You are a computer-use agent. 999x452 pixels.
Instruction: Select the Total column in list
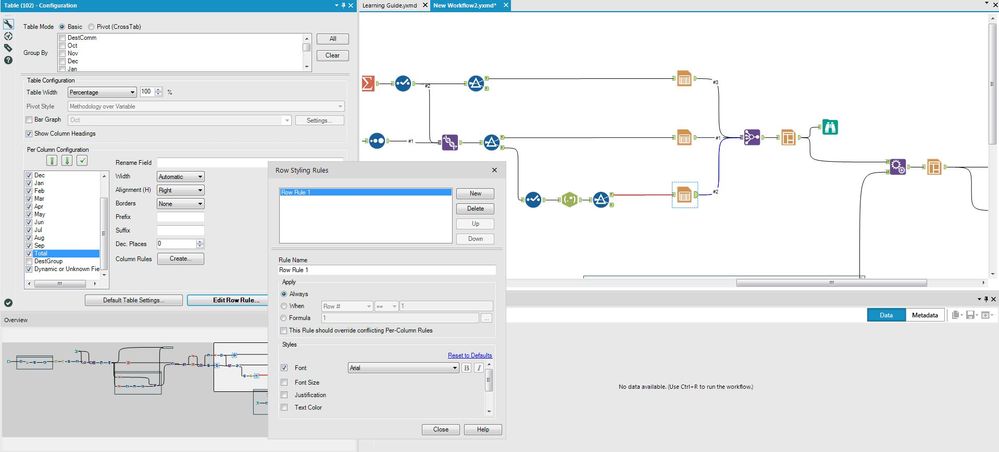(x=62, y=254)
